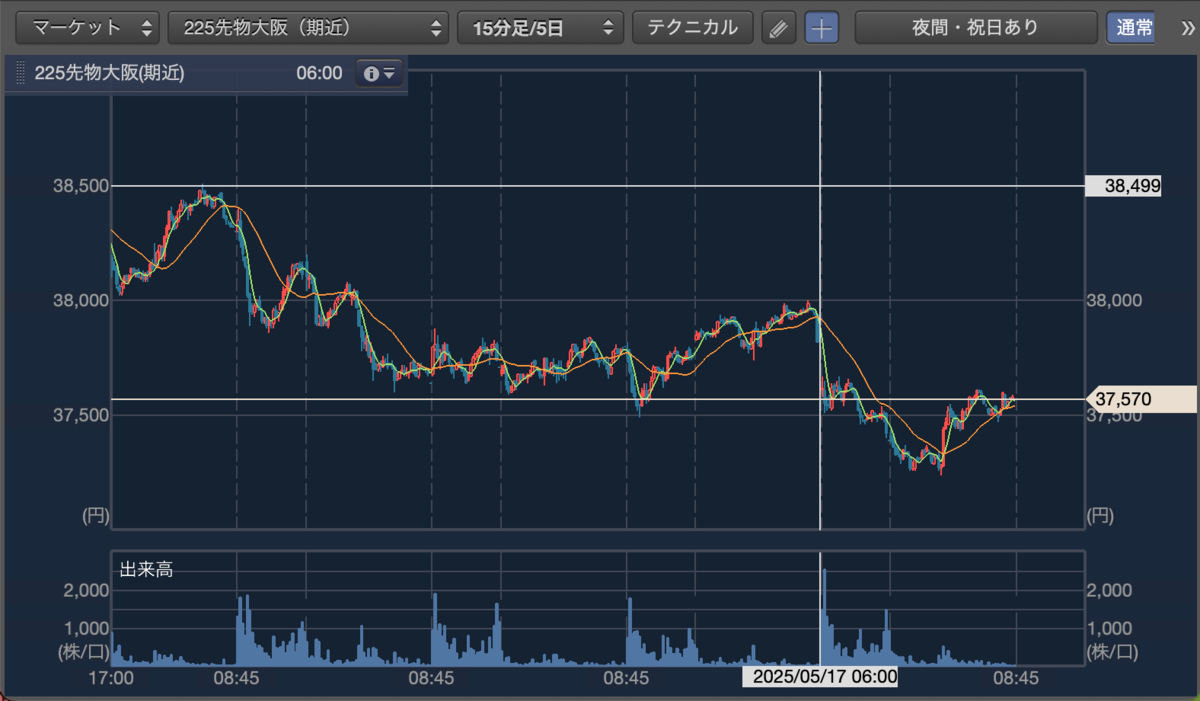Screen dimensions: 1200x701
Task: Click the 17:00 time axis label
Action: (111, 677)
